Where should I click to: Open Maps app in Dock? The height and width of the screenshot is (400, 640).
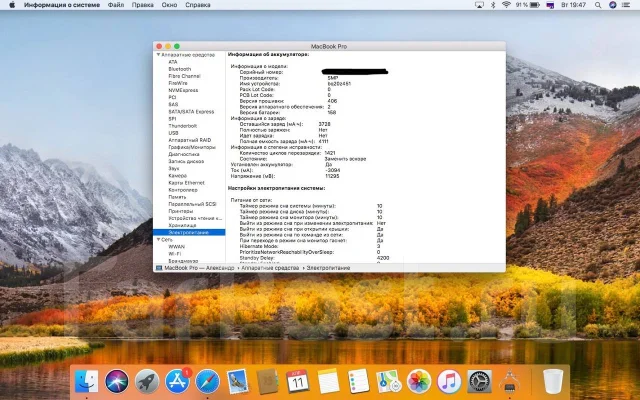click(x=388, y=381)
